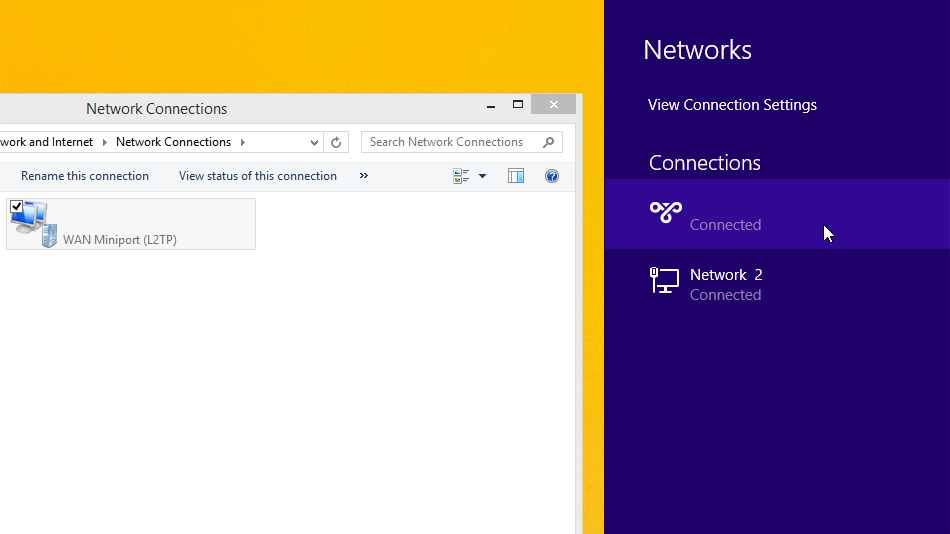Click Rename this connection
950x534 pixels.
coord(85,176)
